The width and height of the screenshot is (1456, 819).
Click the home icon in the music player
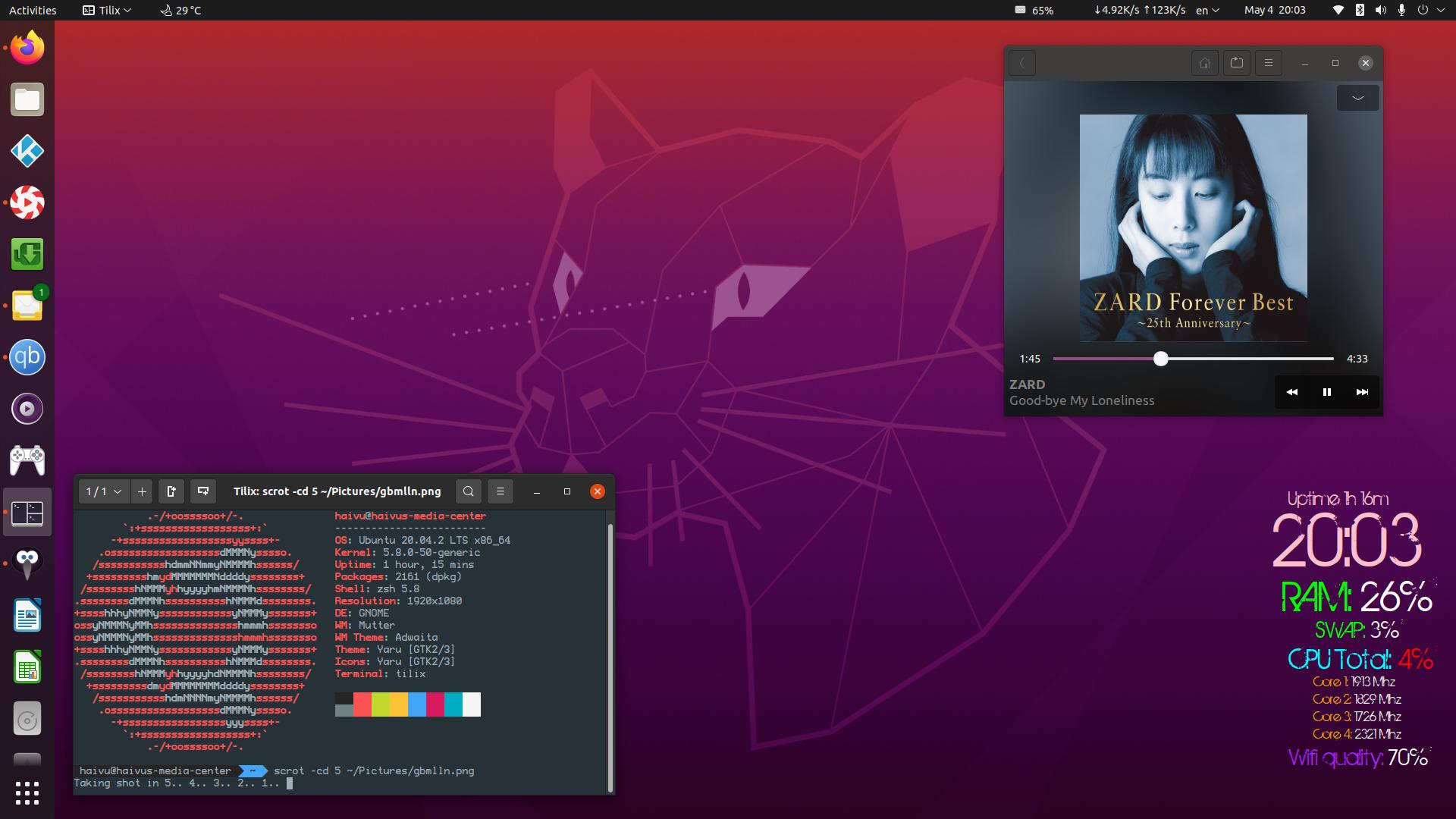1205,63
